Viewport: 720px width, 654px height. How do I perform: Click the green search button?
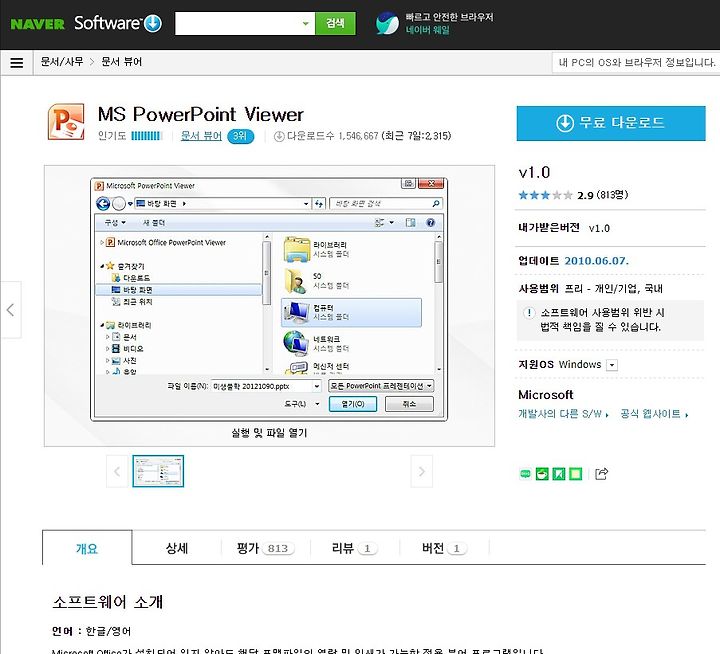click(x=335, y=23)
